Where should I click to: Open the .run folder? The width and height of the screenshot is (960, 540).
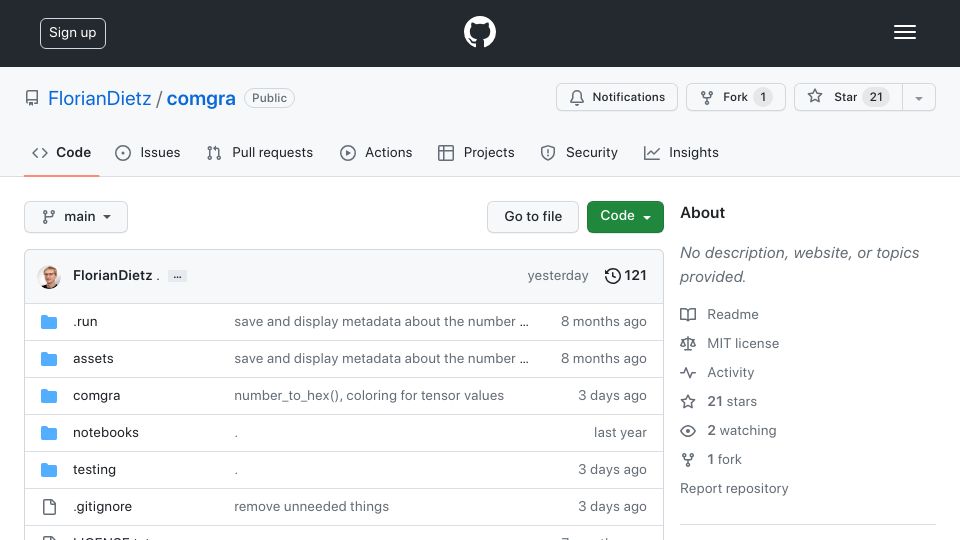click(x=85, y=322)
